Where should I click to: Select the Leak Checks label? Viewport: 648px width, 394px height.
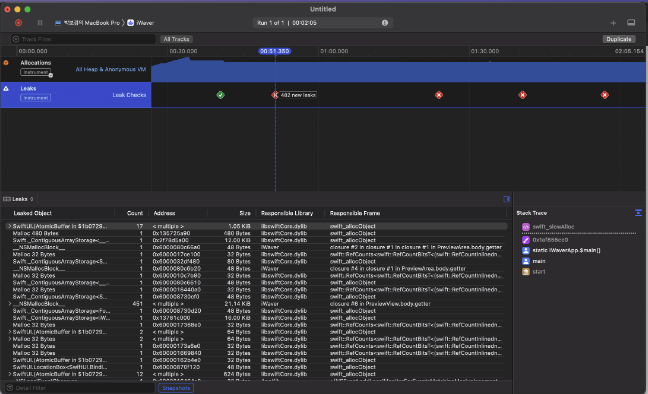(x=129, y=95)
